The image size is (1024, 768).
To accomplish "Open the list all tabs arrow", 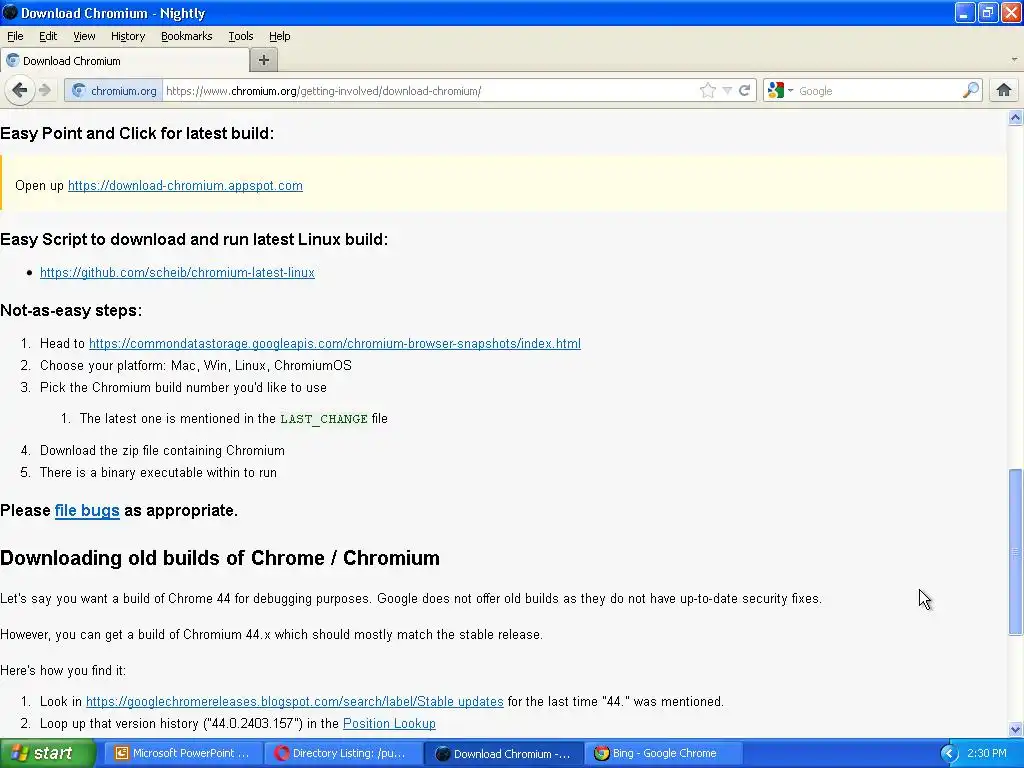I will point(1014,60).
